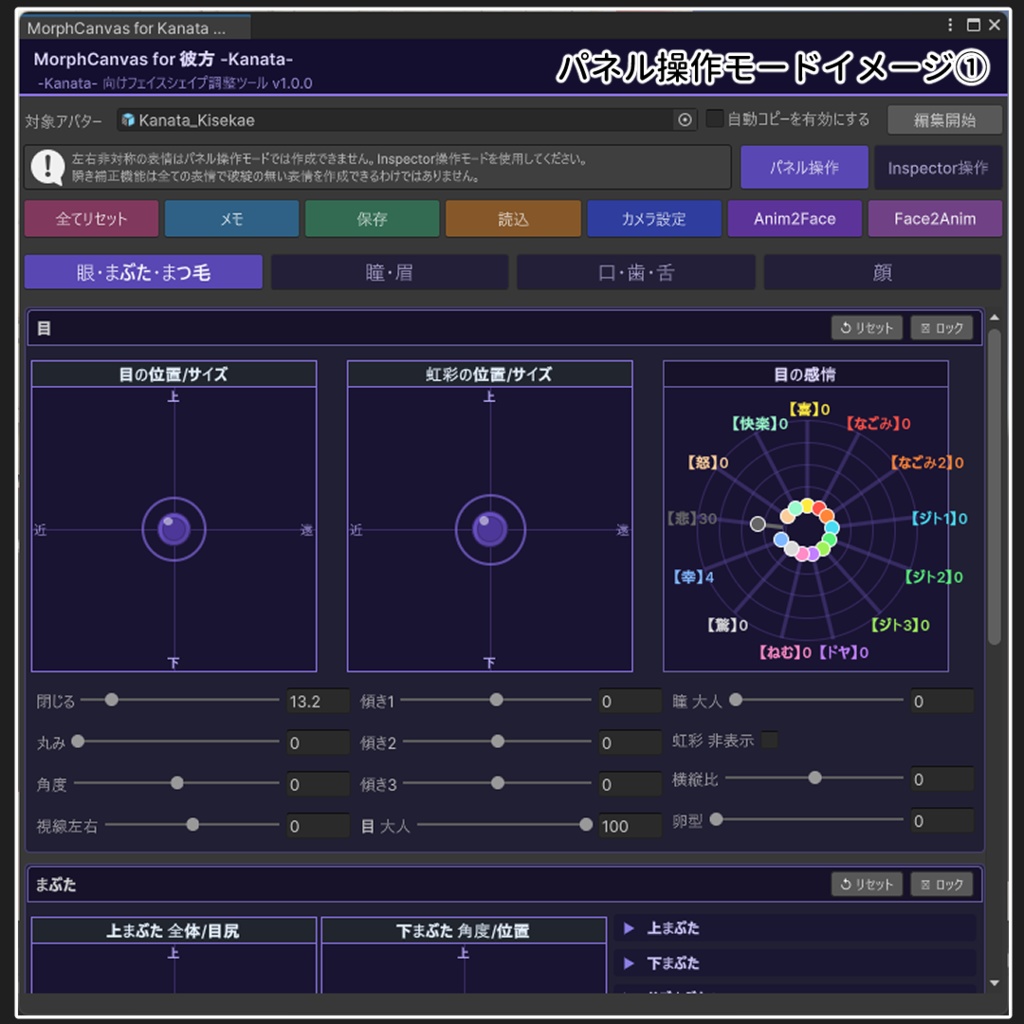Open the Anim2Face function
Image resolution: width=1024 pixels, height=1024 pixels.
[x=794, y=217]
